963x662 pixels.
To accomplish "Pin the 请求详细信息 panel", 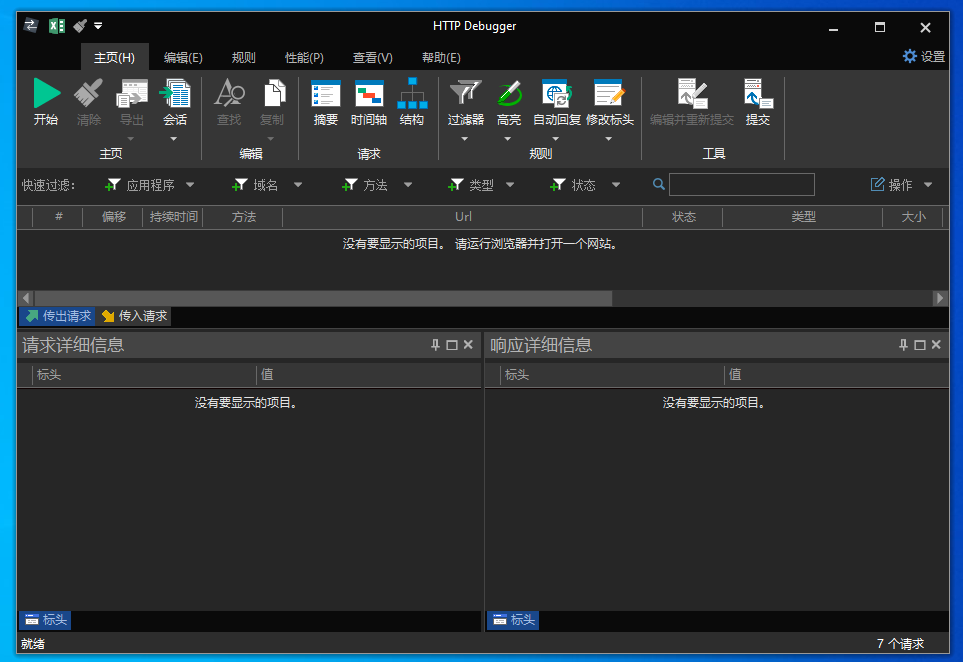I will [435, 345].
